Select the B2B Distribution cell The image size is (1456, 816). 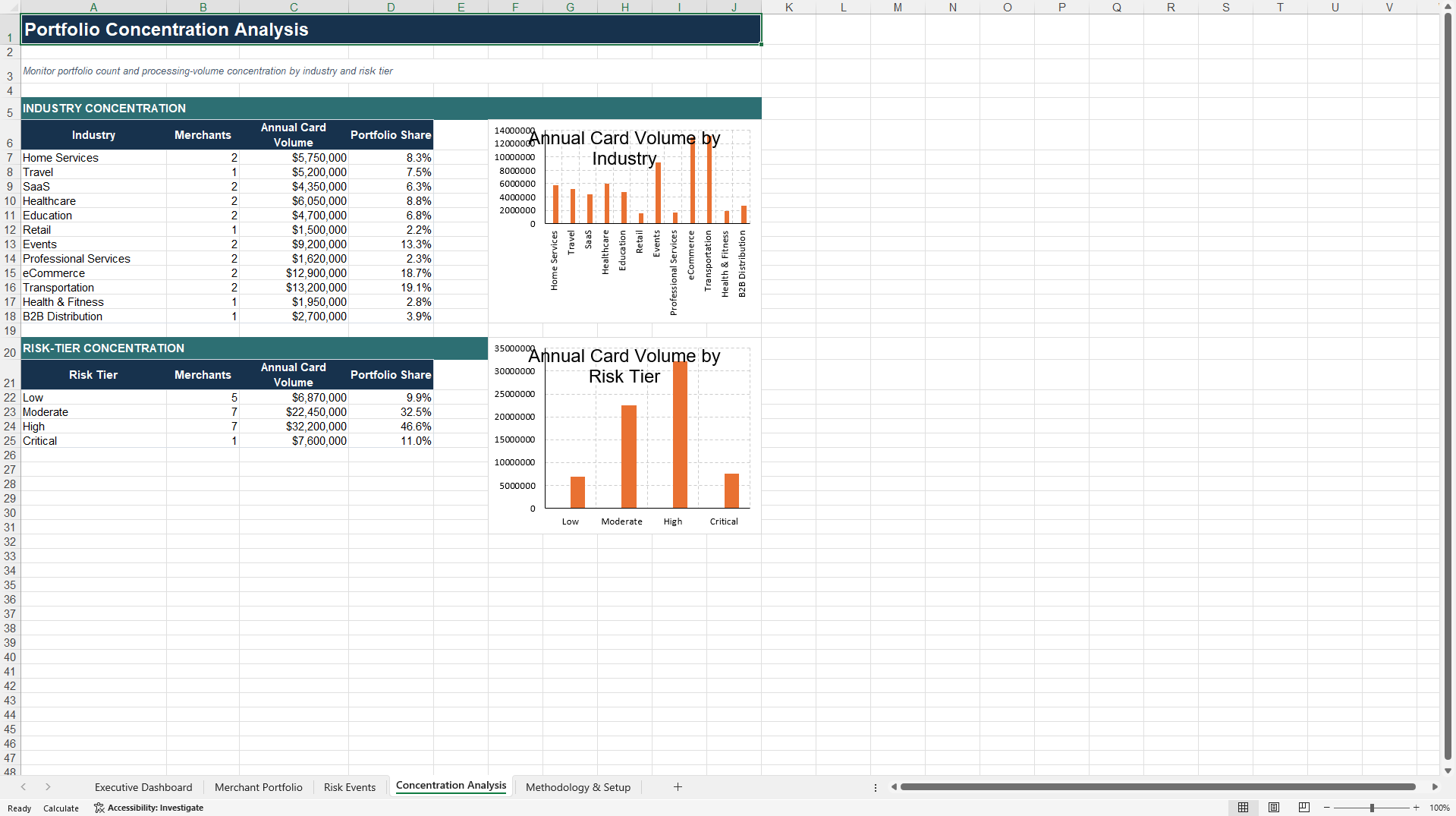pos(93,317)
